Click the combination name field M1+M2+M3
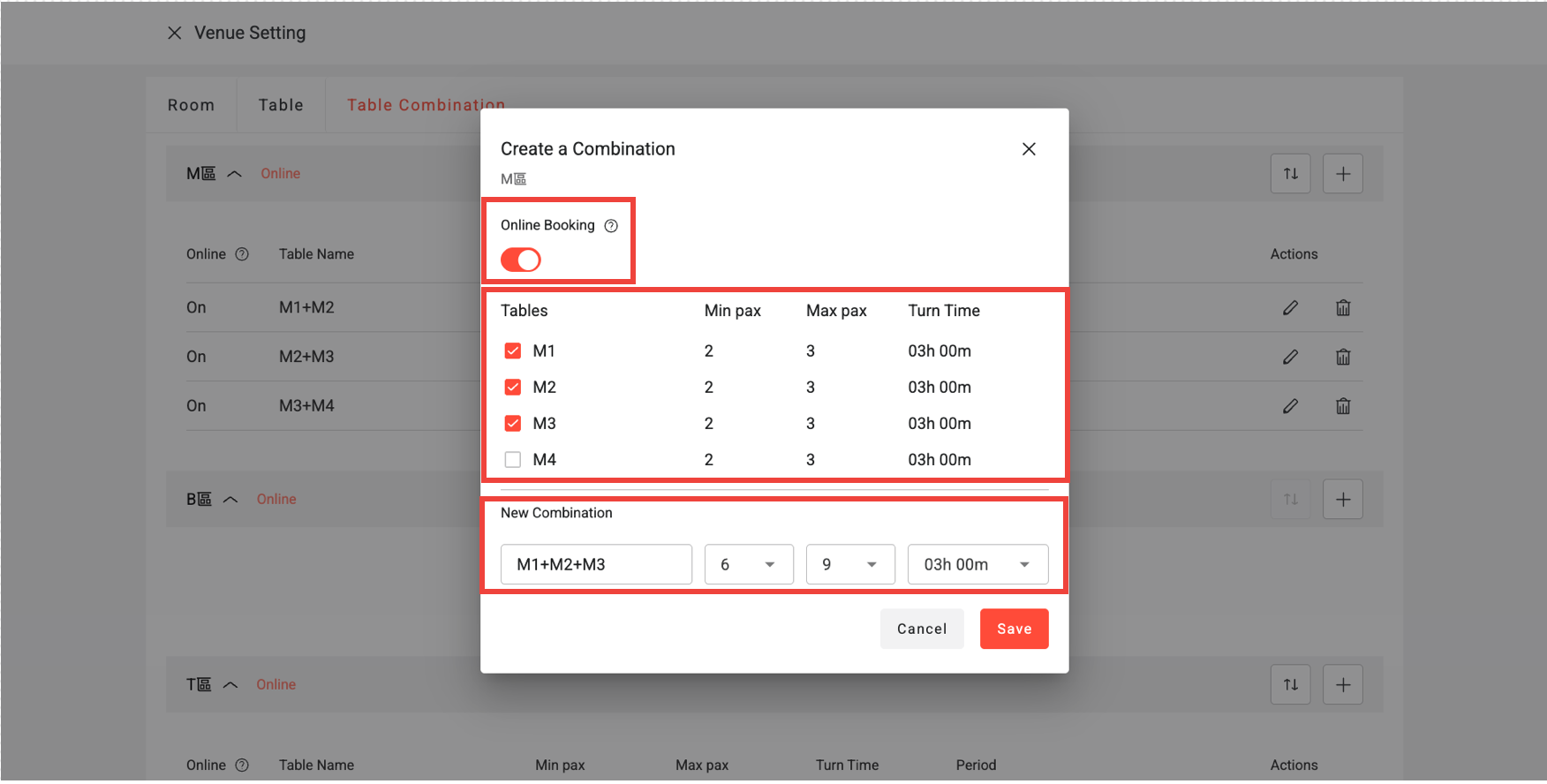Screen dimensions: 1547x784 [x=596, y=565]
